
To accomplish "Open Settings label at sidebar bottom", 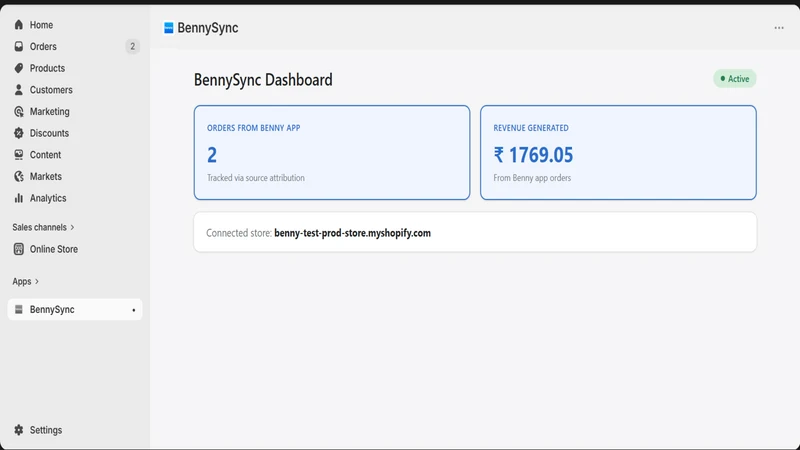I will pyautogui.click(x=46, y=430).
